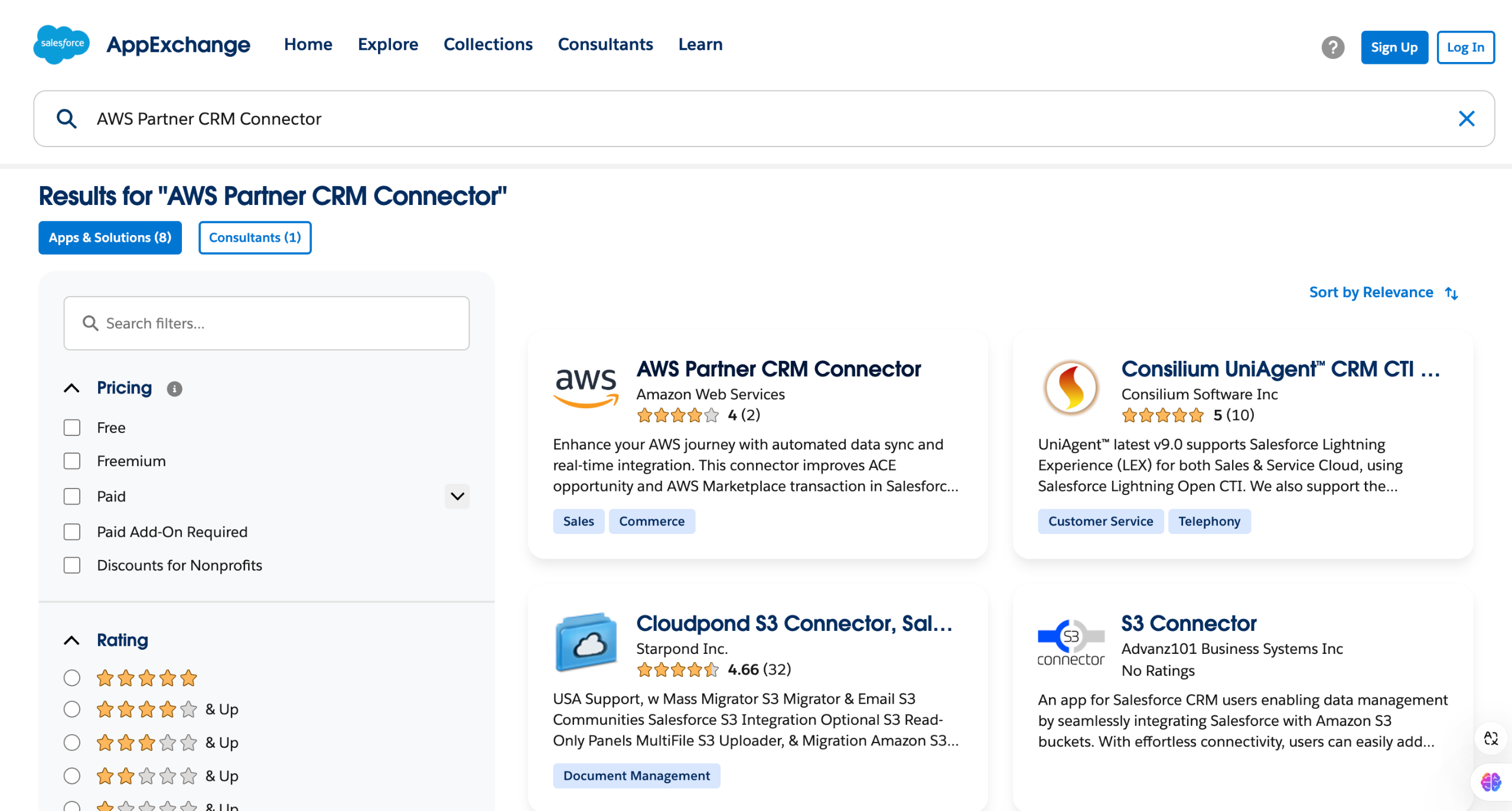
Task: Tick Discounts for Nonprofits checkbox
Action: tap(72, 565)
